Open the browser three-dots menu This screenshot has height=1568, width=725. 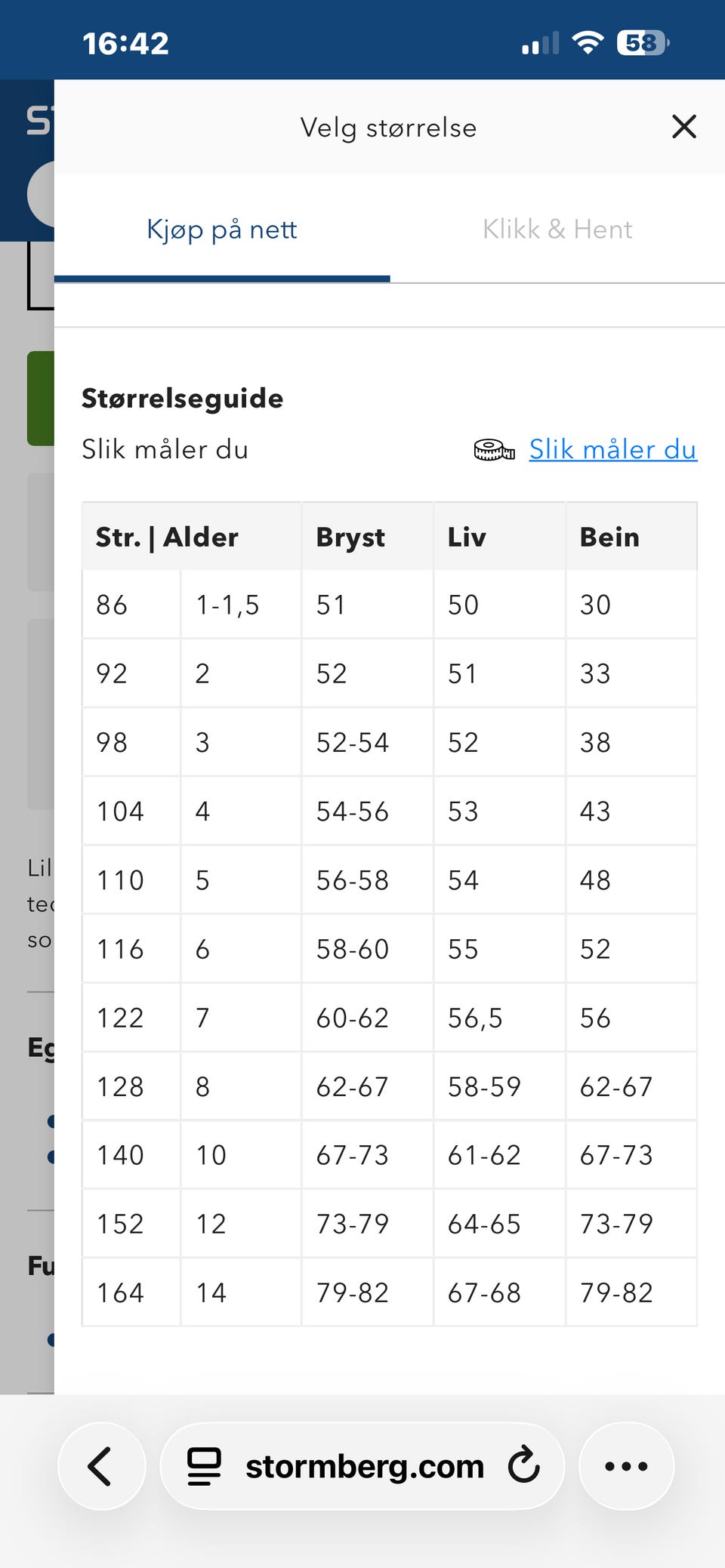point(626,1466)
